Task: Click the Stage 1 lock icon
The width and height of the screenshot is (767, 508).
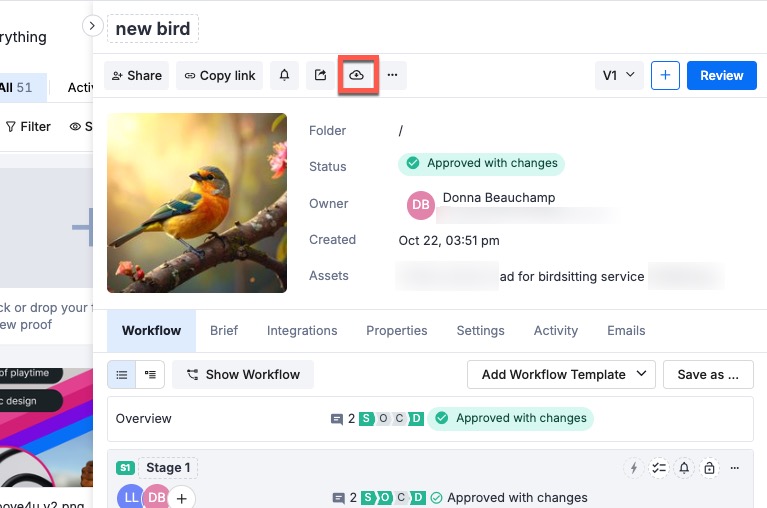Action: click(709, 468)
